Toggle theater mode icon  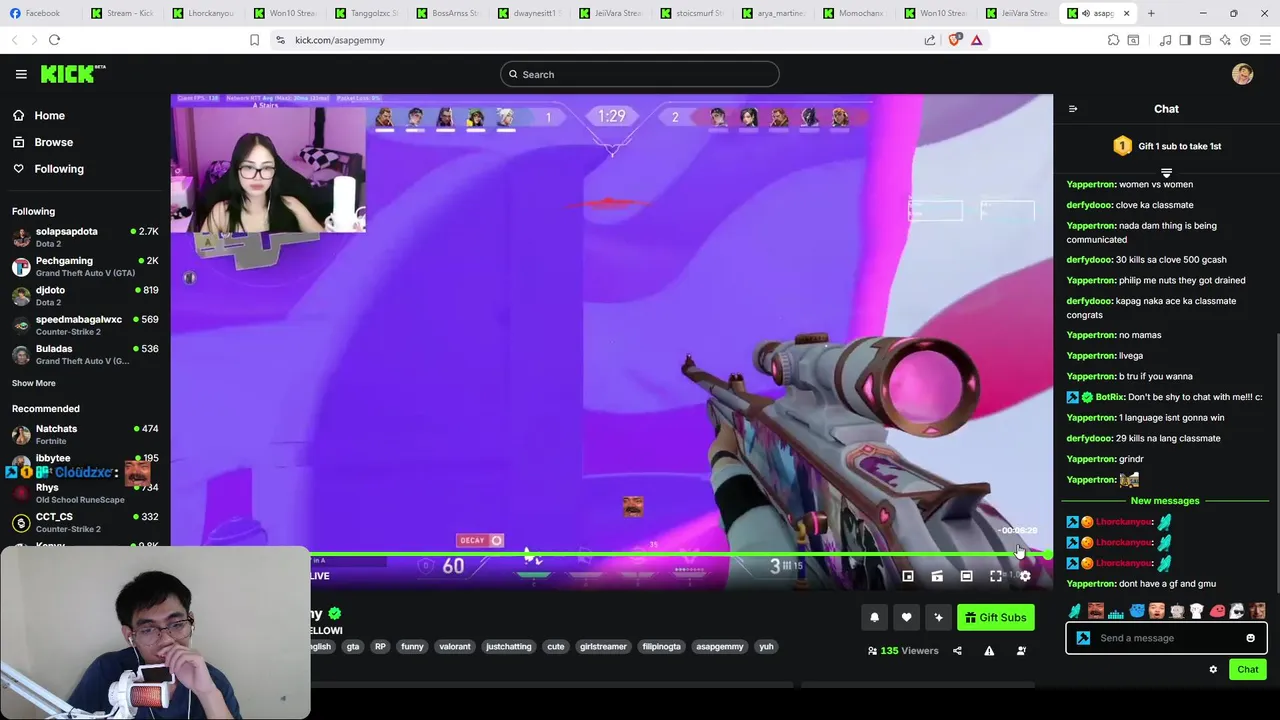[966, 576]
